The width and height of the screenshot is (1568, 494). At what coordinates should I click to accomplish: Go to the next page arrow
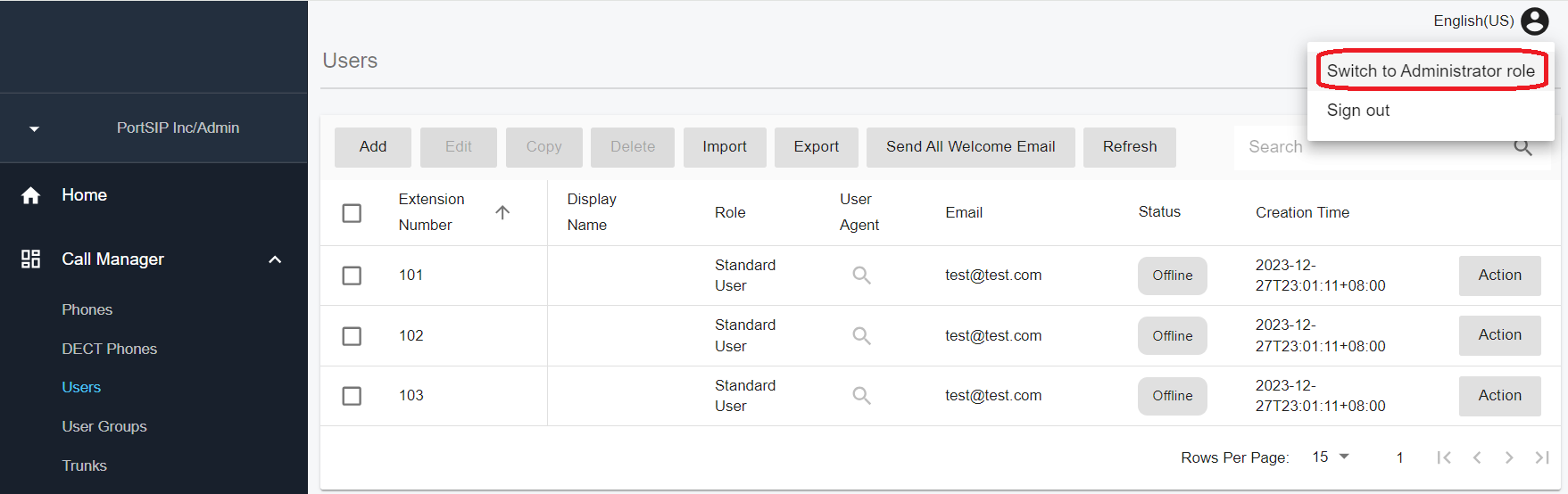tap(1508, 457)
